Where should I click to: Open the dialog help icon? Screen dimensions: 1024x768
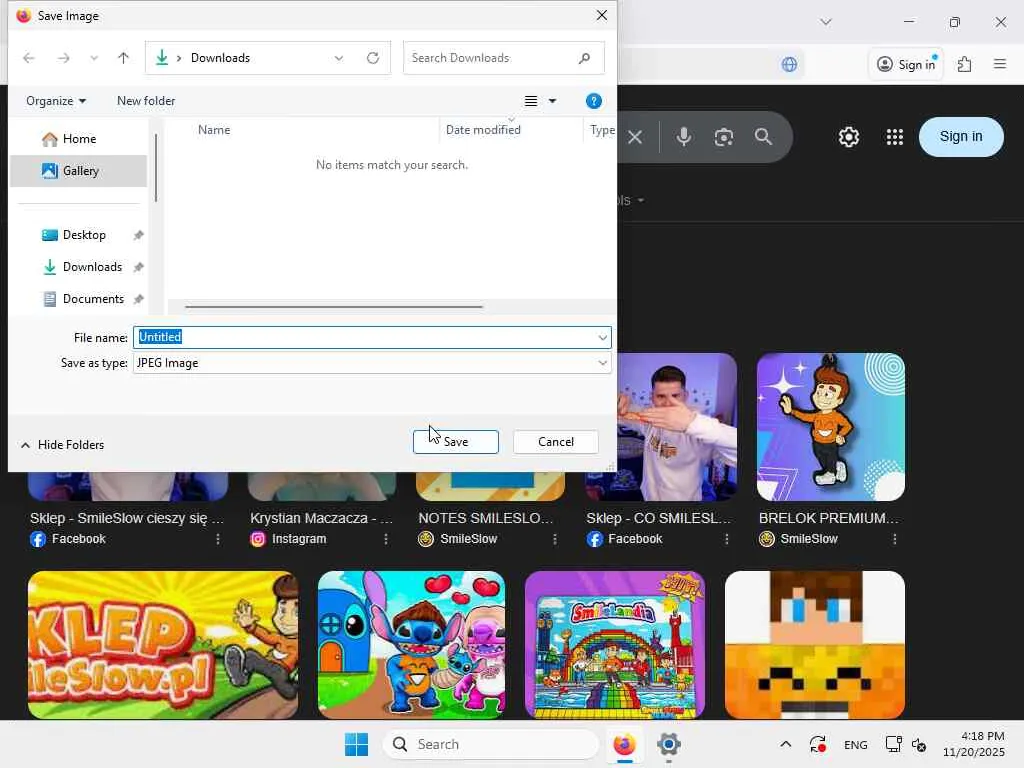pyautogui.click(x=593, y=101)
